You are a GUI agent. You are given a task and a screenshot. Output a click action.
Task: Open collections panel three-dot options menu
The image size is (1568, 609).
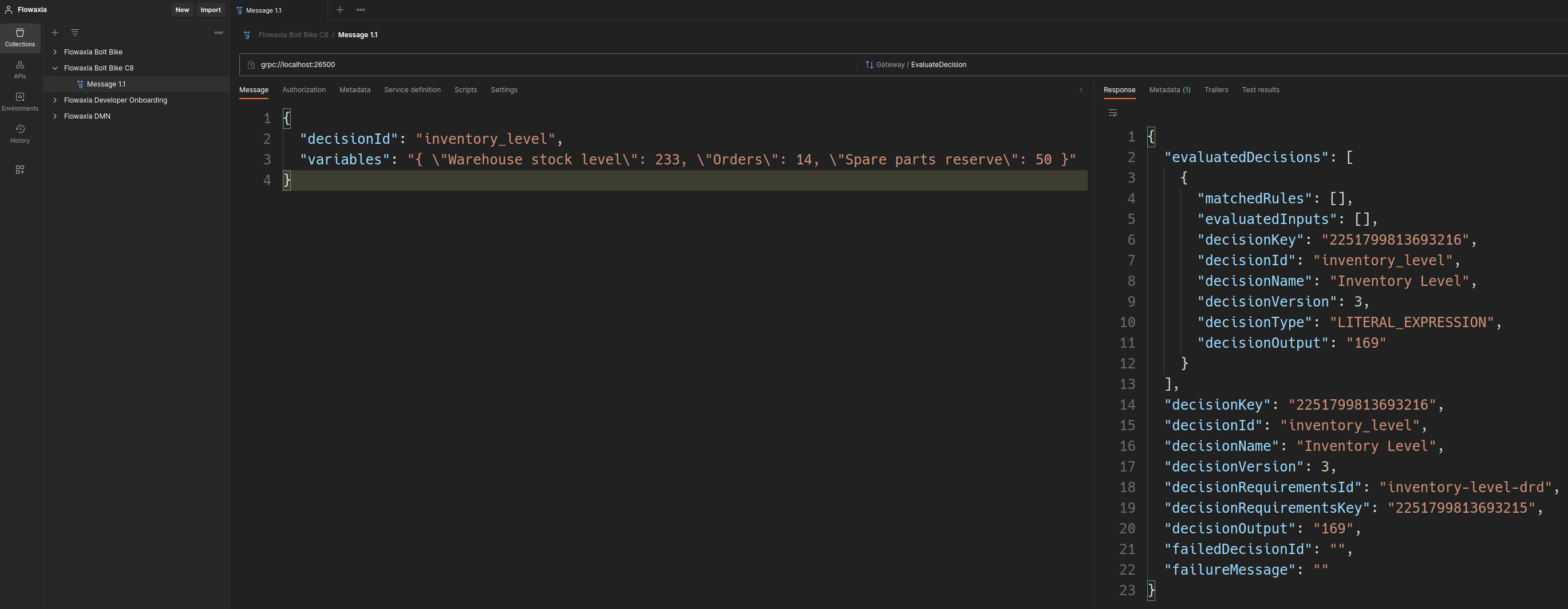[219, 33]
